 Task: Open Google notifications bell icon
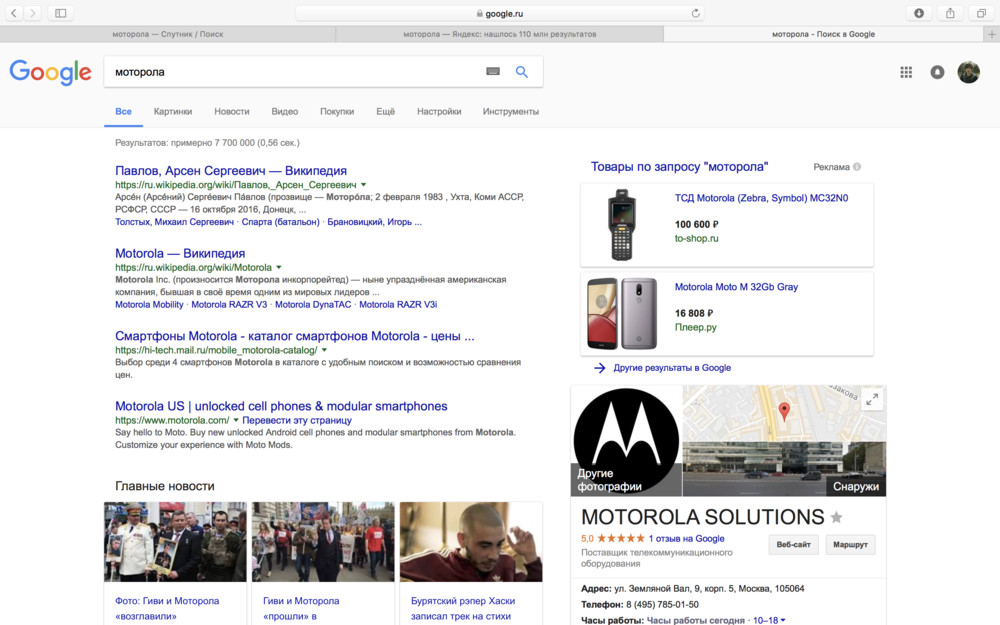tap(937, 72)
